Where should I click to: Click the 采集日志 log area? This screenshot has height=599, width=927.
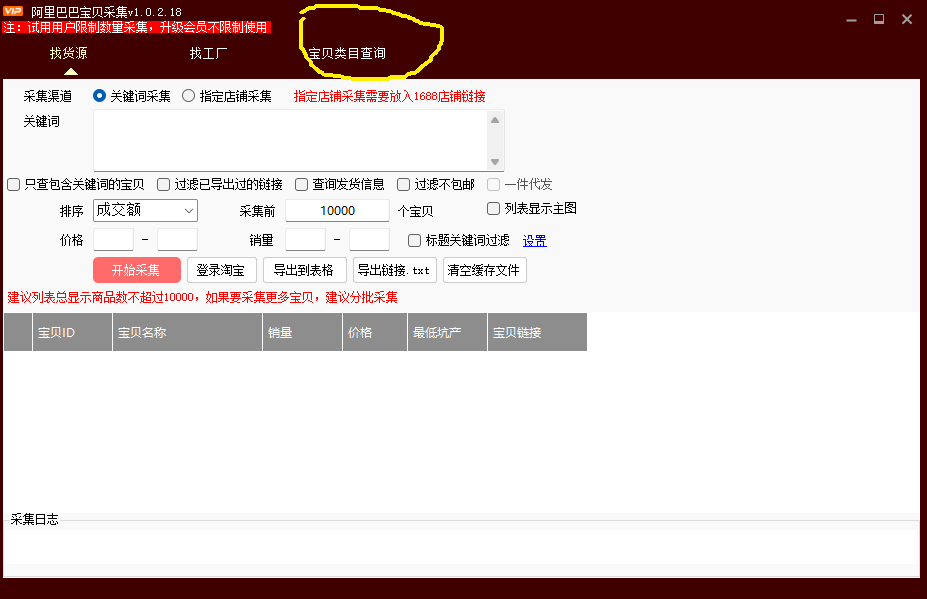pos(461,547)
